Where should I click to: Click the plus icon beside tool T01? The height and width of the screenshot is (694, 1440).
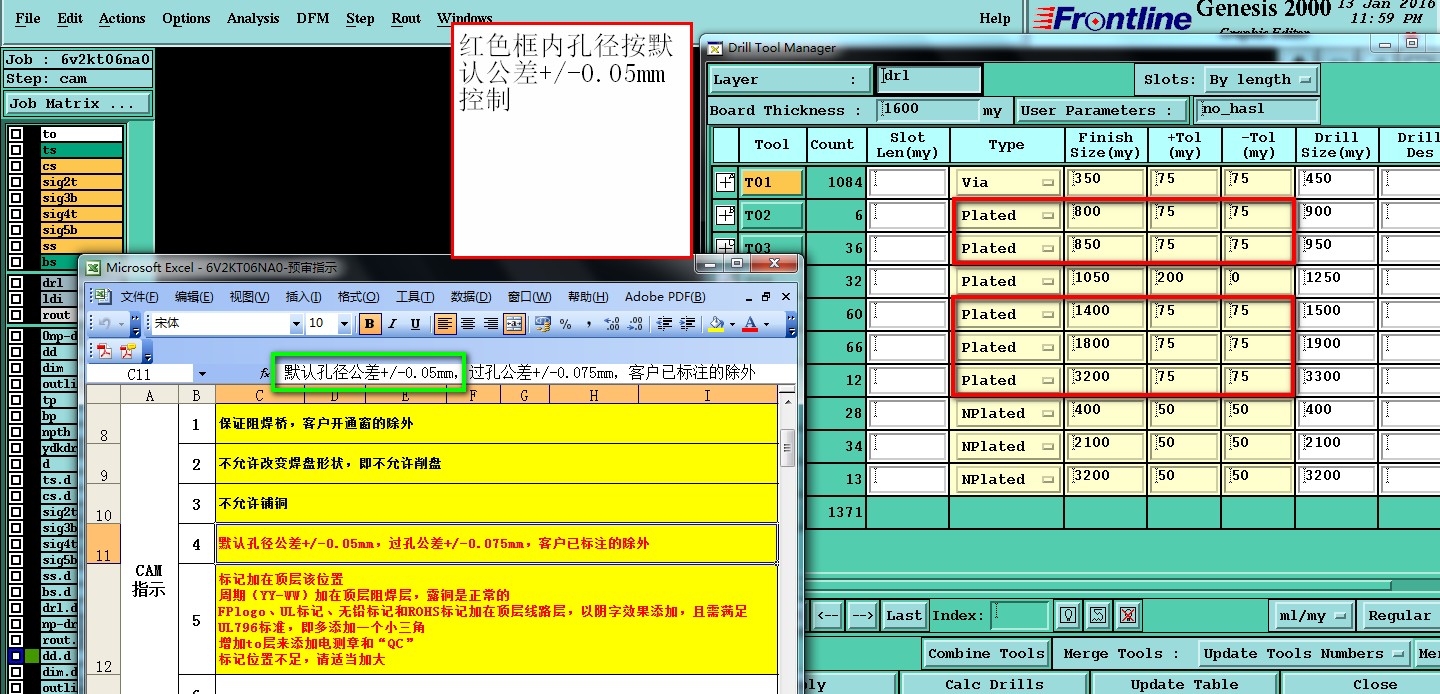pyautogui.click(x=725, y=182)
